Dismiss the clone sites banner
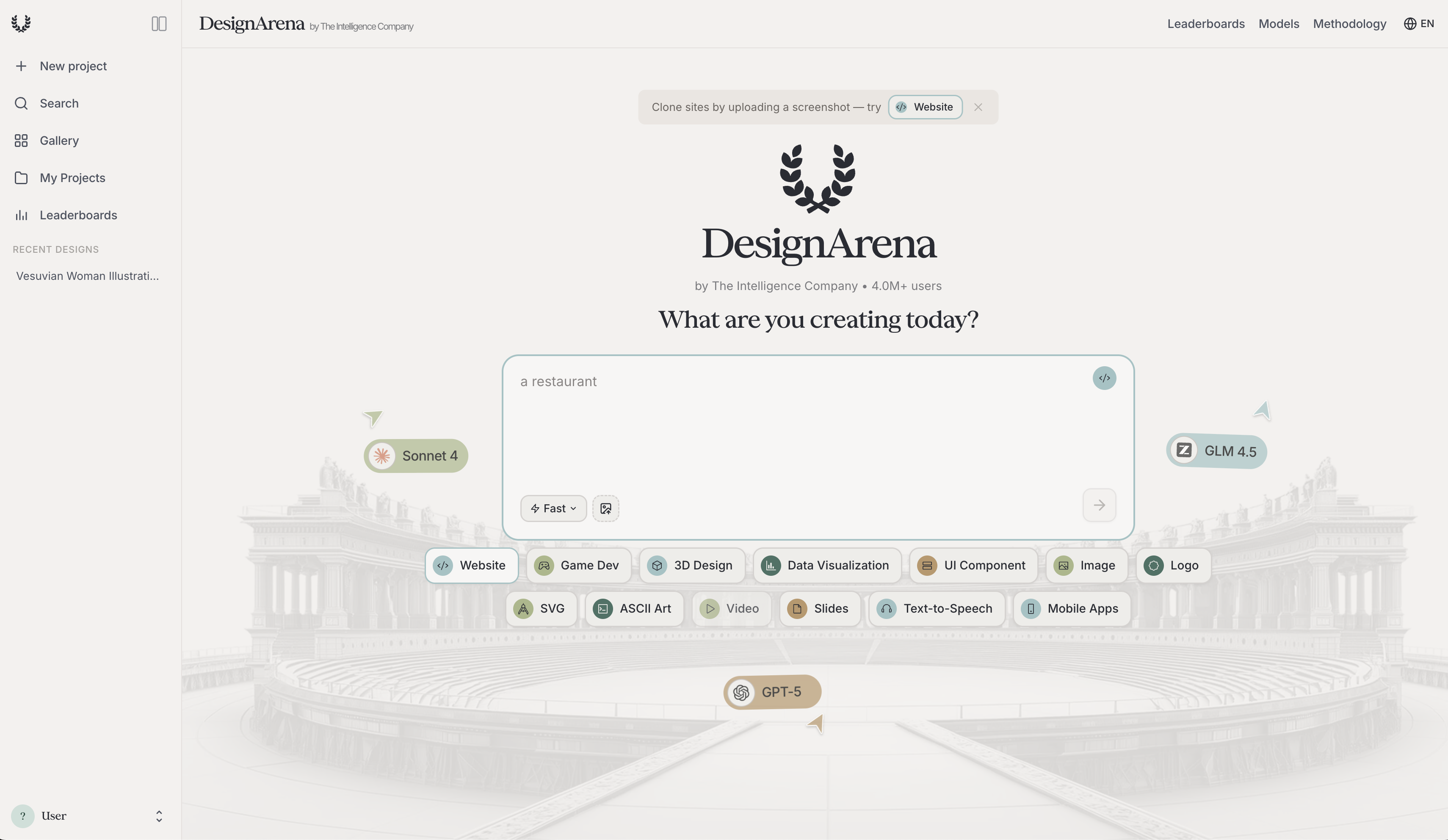 coord(978,107)
